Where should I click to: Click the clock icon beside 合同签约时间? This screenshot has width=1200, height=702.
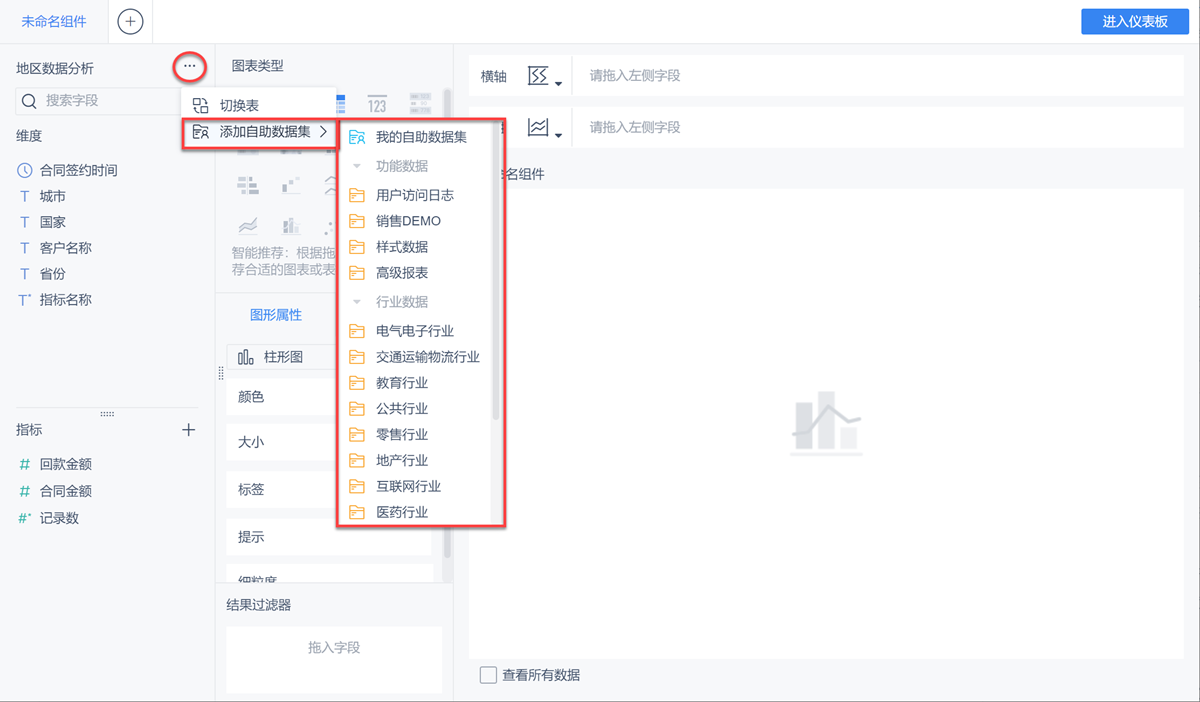(x=25, y=171)
